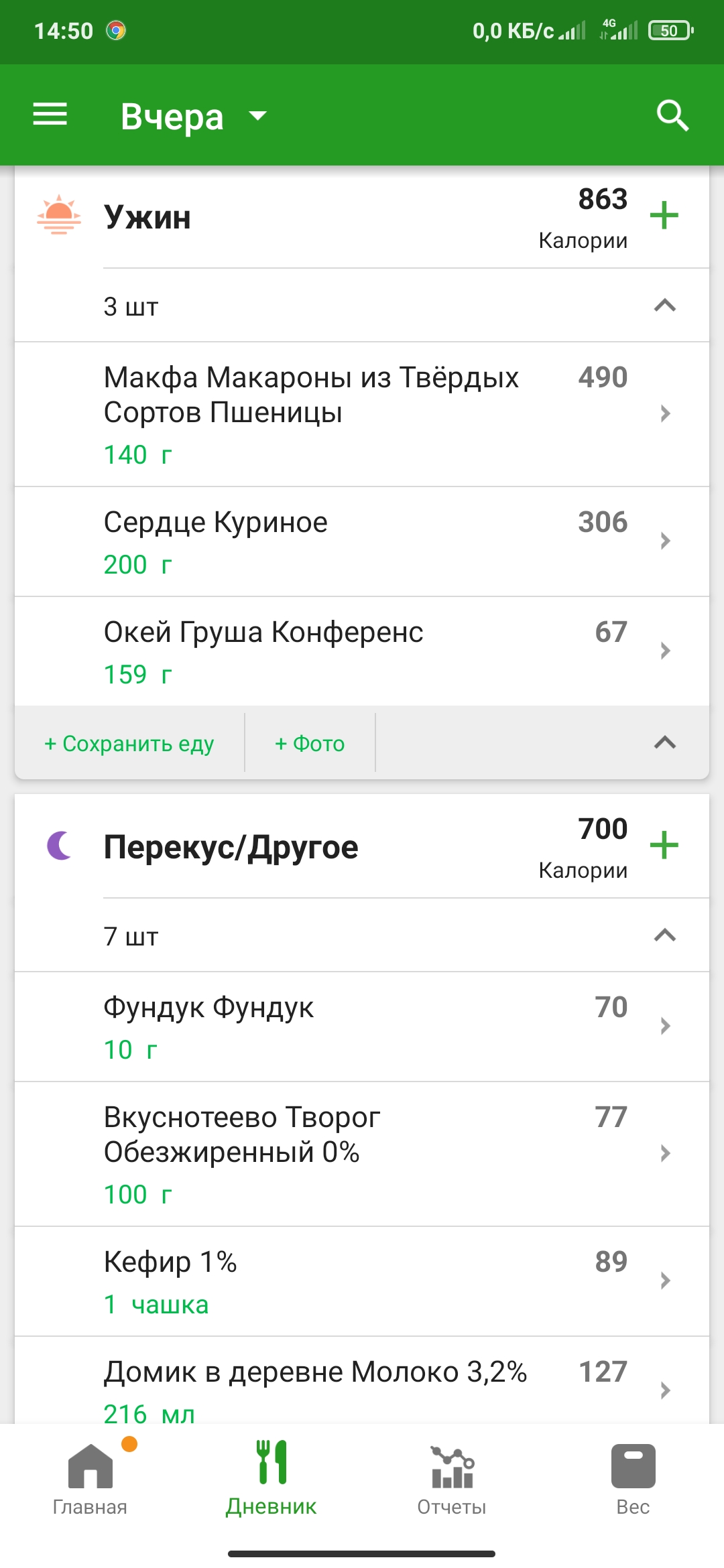Open the Вес tab

pyautogui.click(x=633, y=1479)
